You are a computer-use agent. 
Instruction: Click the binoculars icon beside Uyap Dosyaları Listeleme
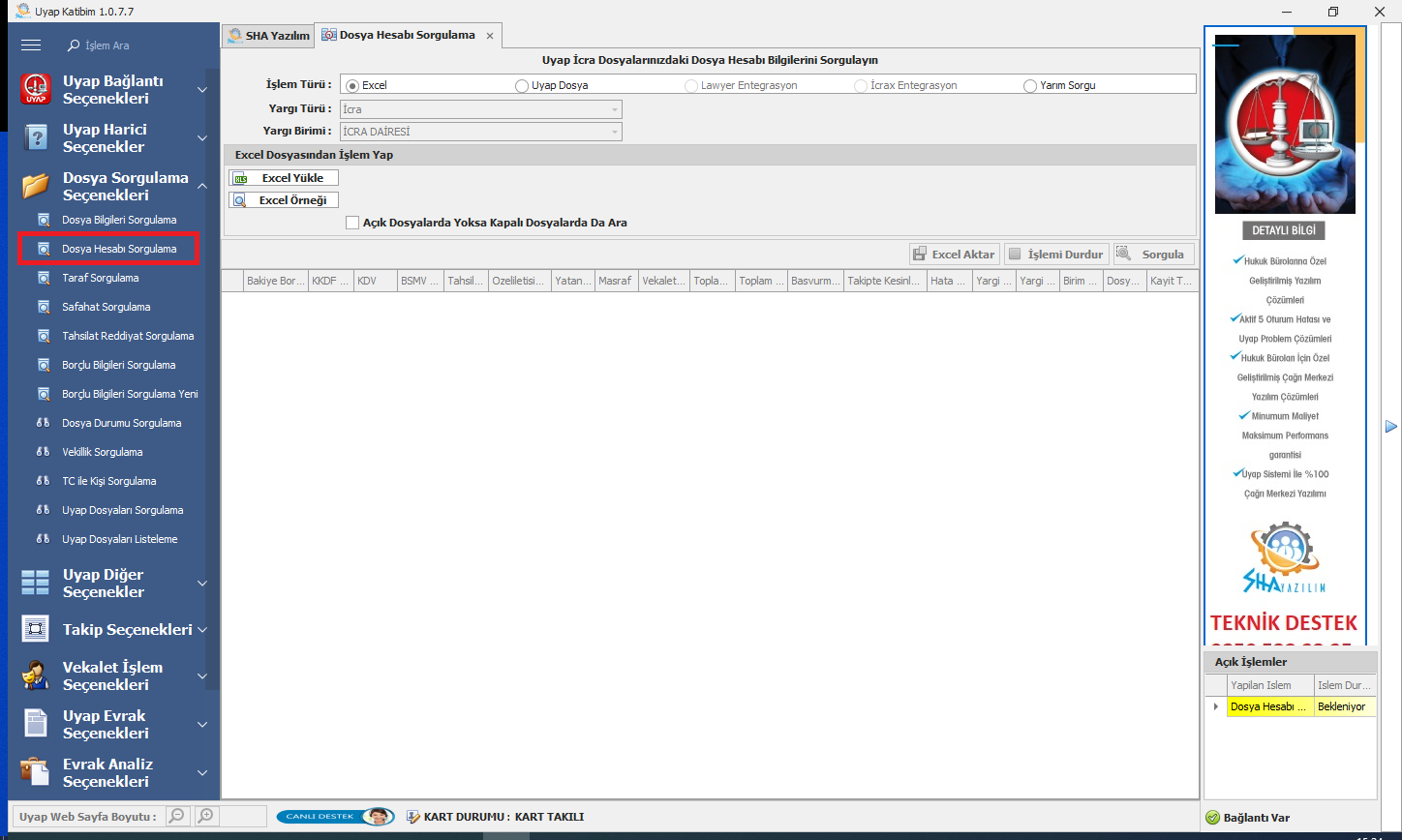[44, 539]
